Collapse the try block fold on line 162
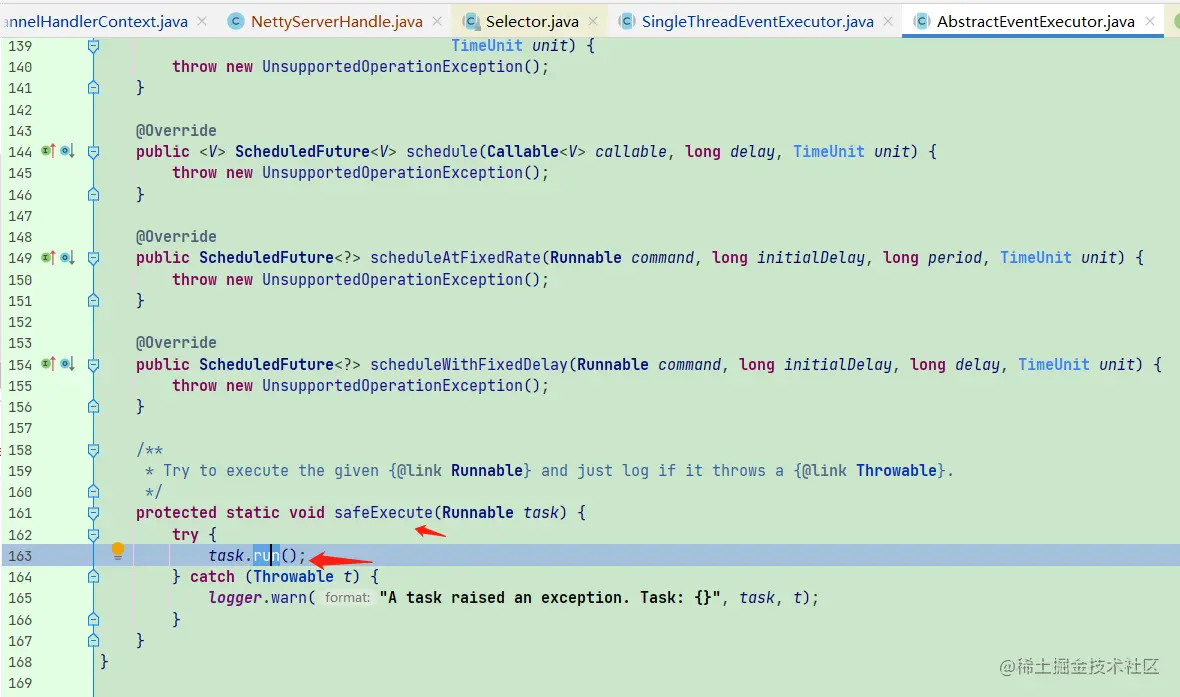This screenshot has height=697, width=1180. coord(93,535)
